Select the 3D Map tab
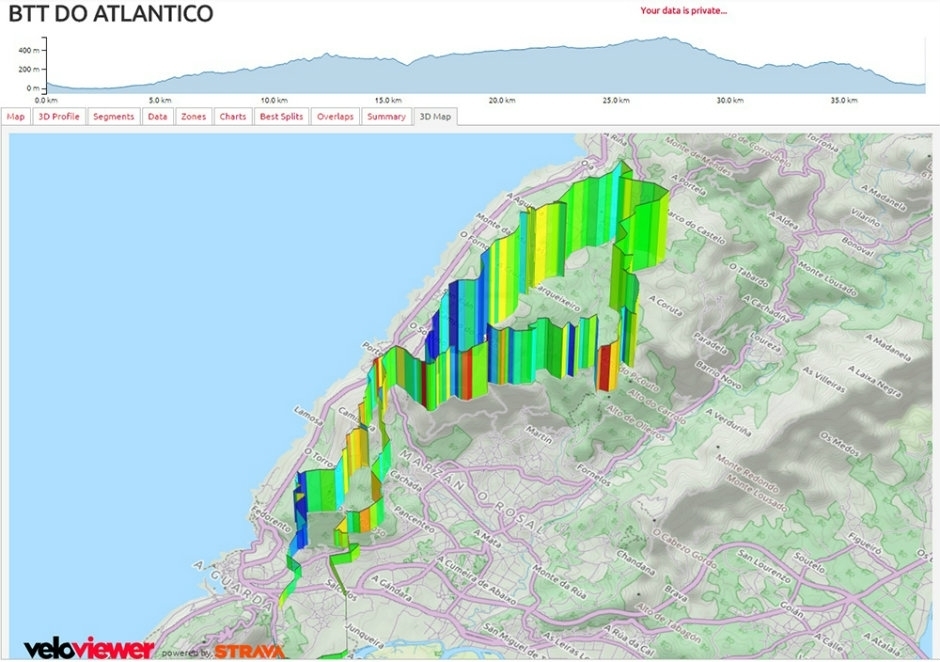Screen dimensions: 940x662 435,117
